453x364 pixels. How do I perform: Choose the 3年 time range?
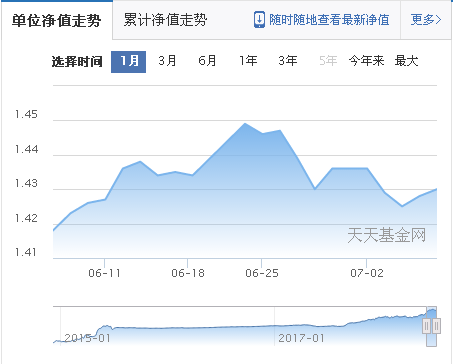coord(288,61)
